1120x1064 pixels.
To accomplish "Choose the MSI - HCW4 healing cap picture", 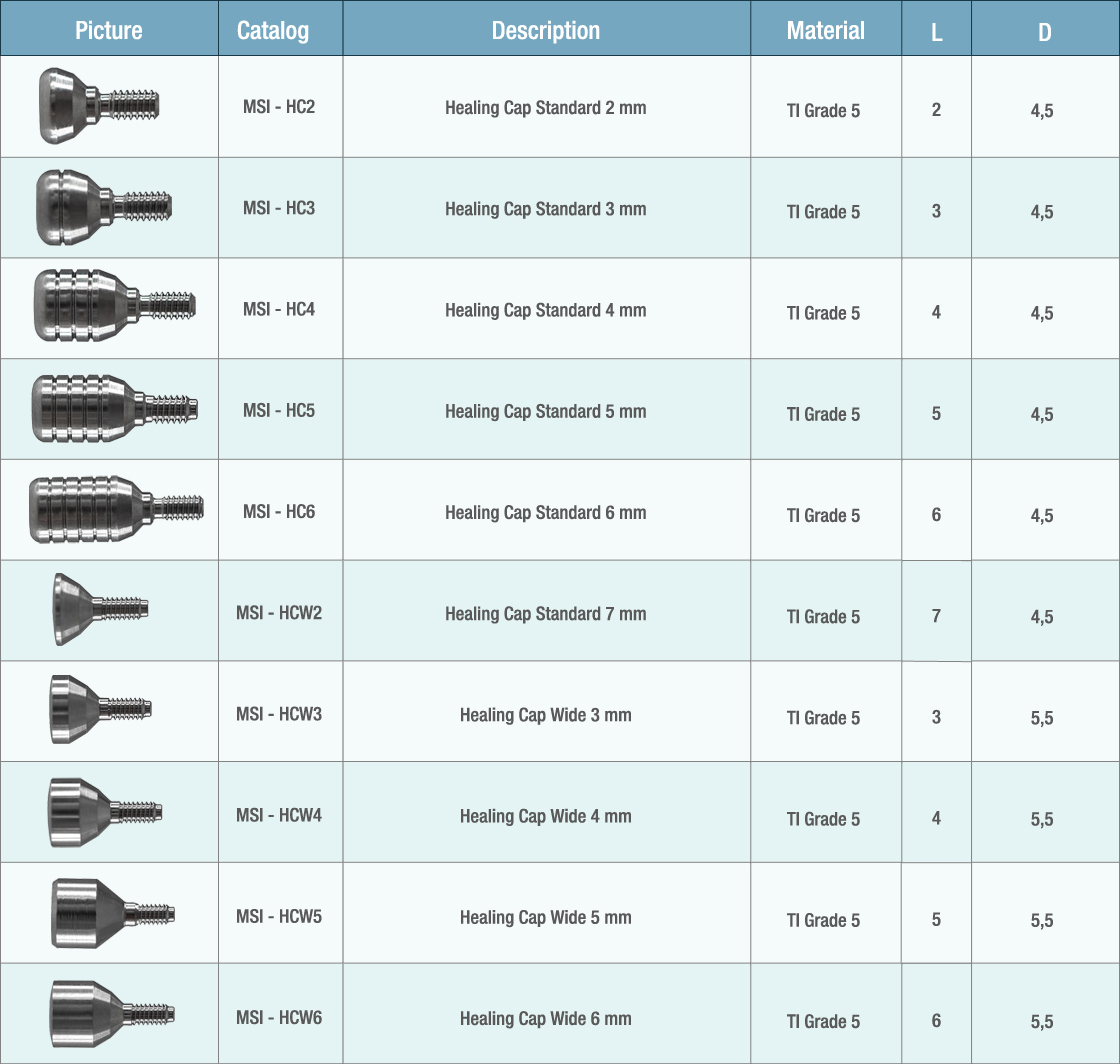I will (x=103, y=812).
